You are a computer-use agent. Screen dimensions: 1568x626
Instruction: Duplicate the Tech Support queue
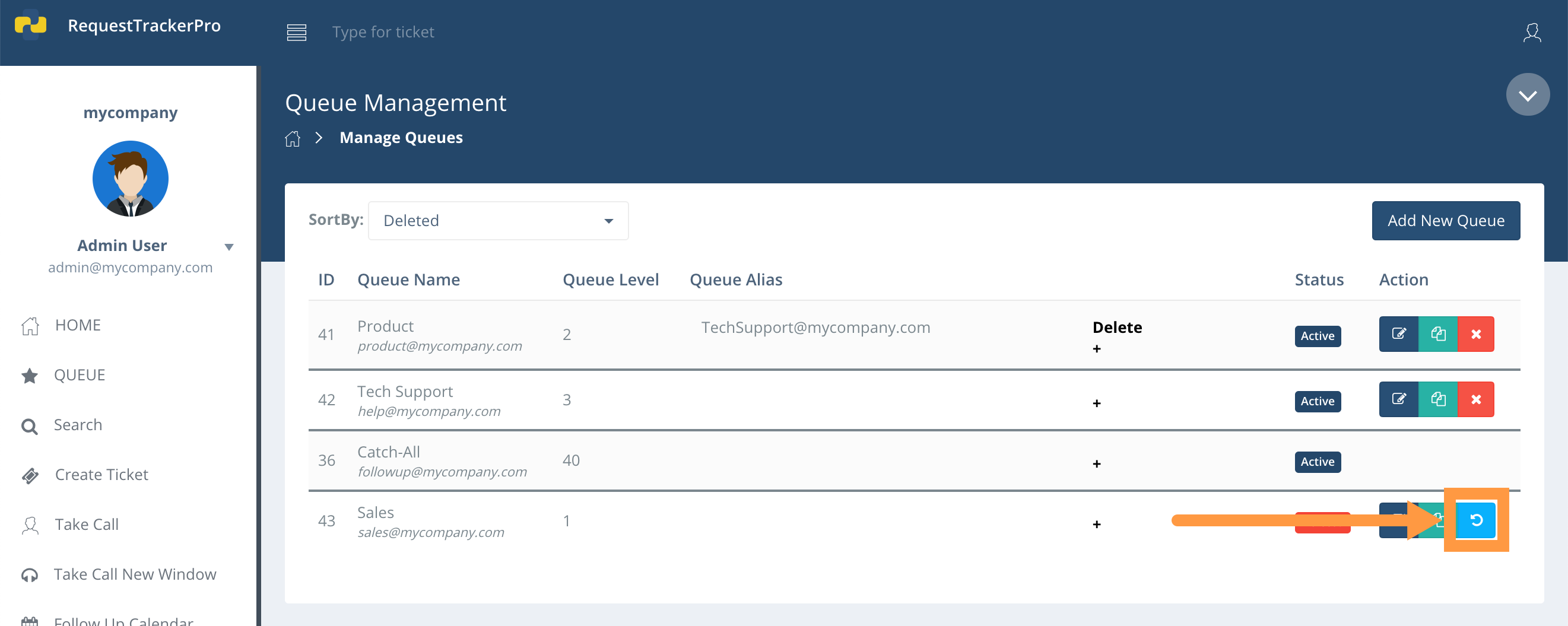1438,399
